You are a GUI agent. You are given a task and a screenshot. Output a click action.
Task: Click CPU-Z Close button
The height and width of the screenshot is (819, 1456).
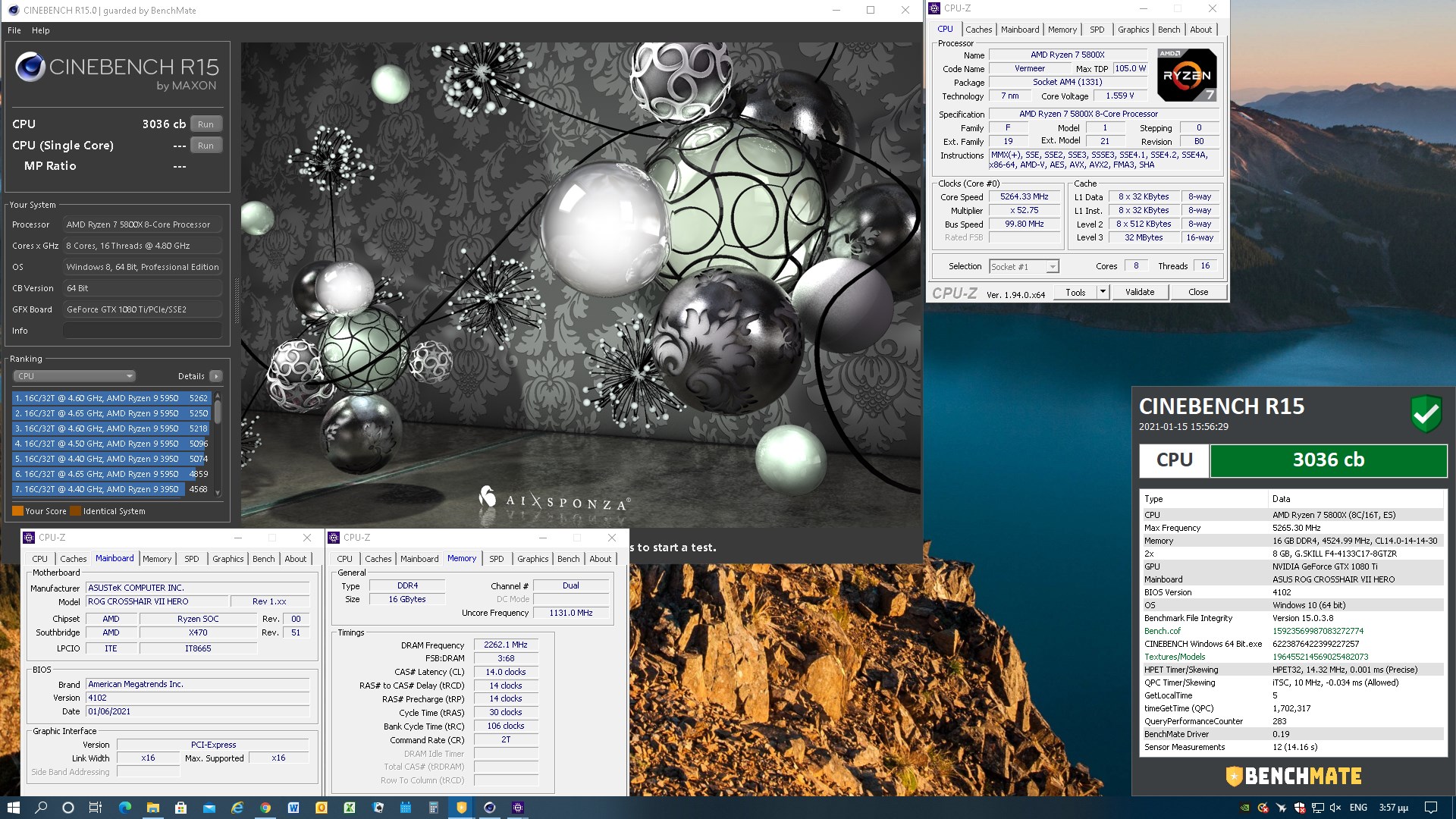[x=1198, y=292]
